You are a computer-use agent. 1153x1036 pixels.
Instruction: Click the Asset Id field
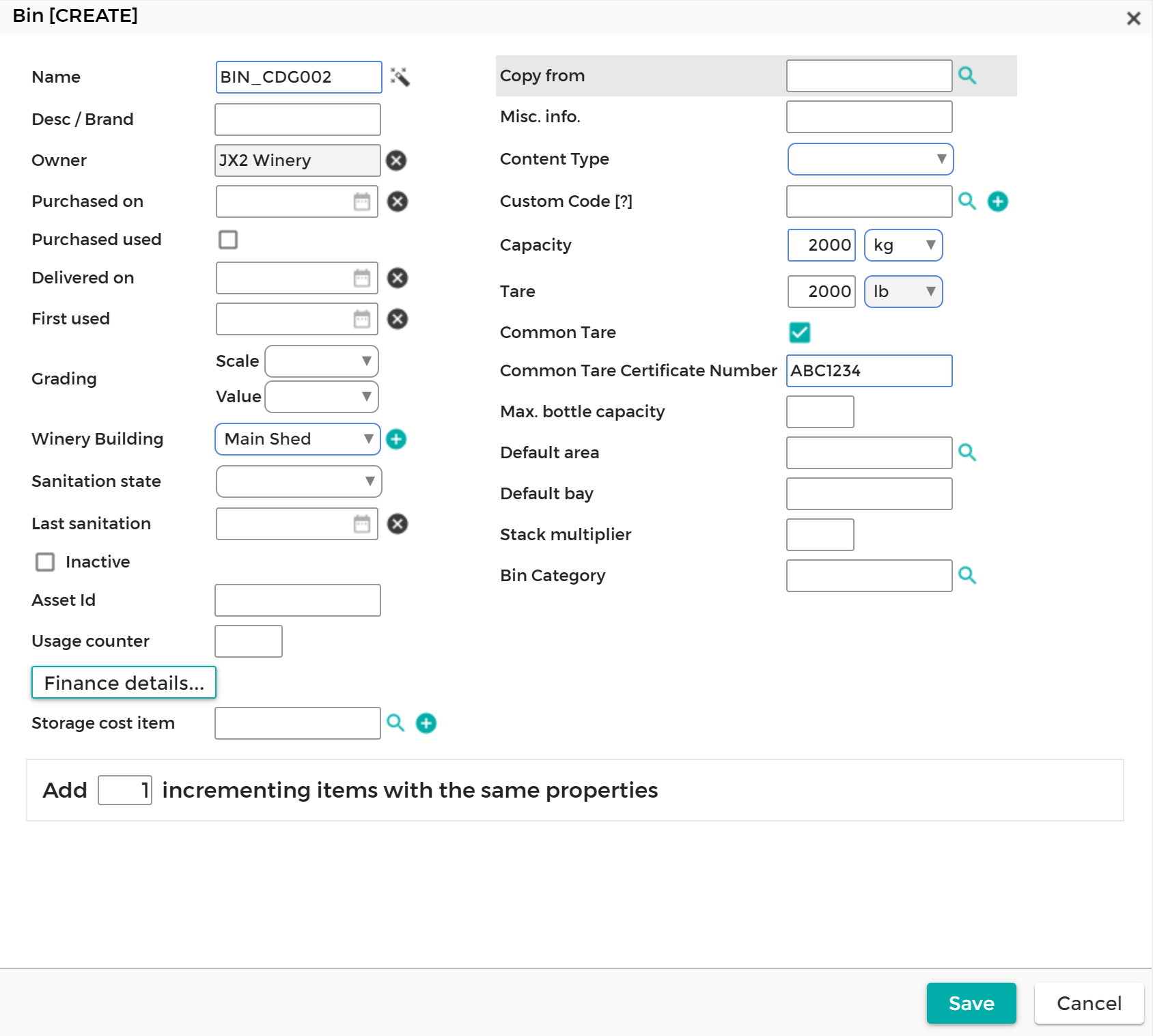pos(298,600)
